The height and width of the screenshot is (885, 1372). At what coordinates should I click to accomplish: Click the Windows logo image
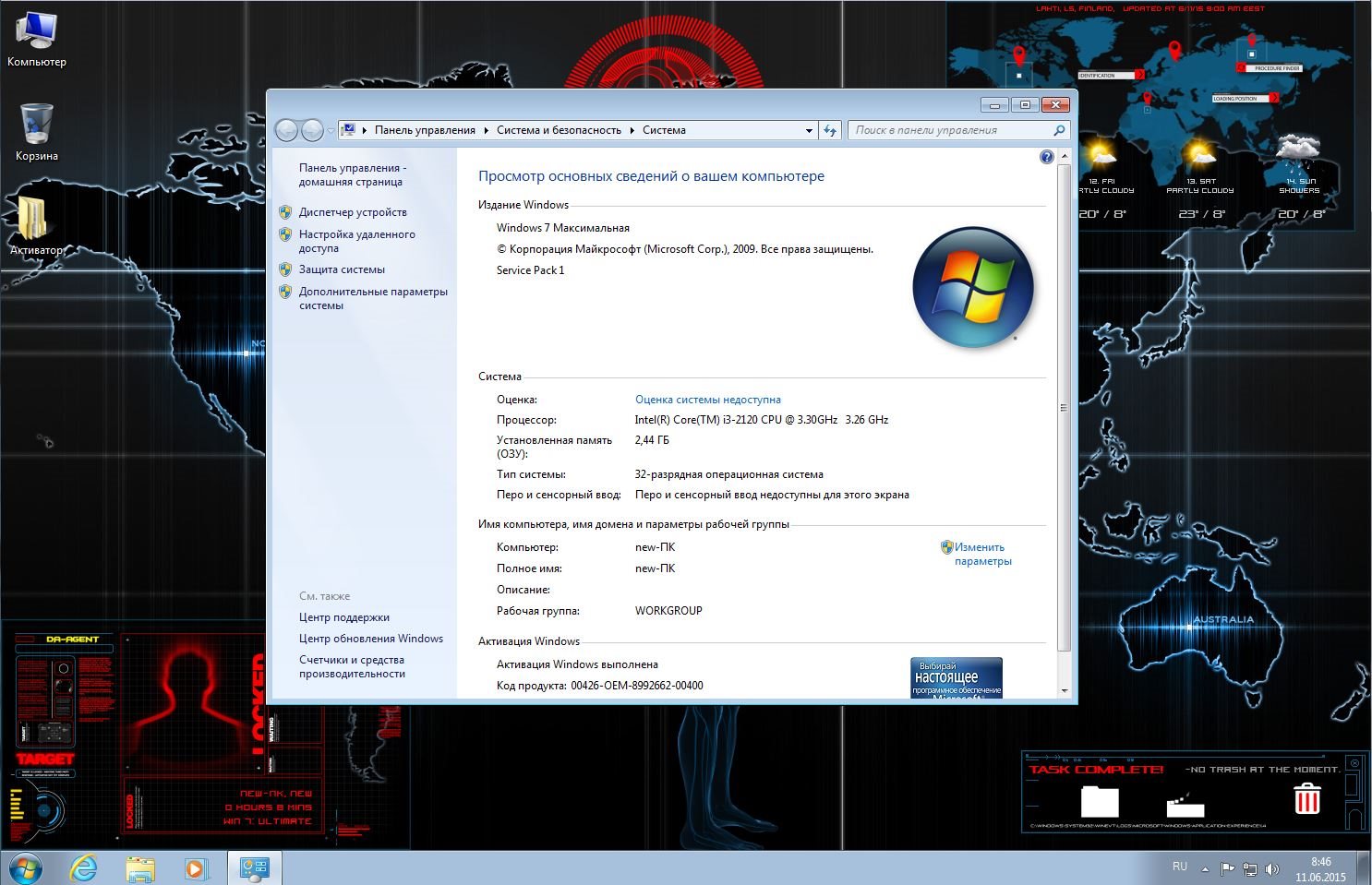(972, 287)
